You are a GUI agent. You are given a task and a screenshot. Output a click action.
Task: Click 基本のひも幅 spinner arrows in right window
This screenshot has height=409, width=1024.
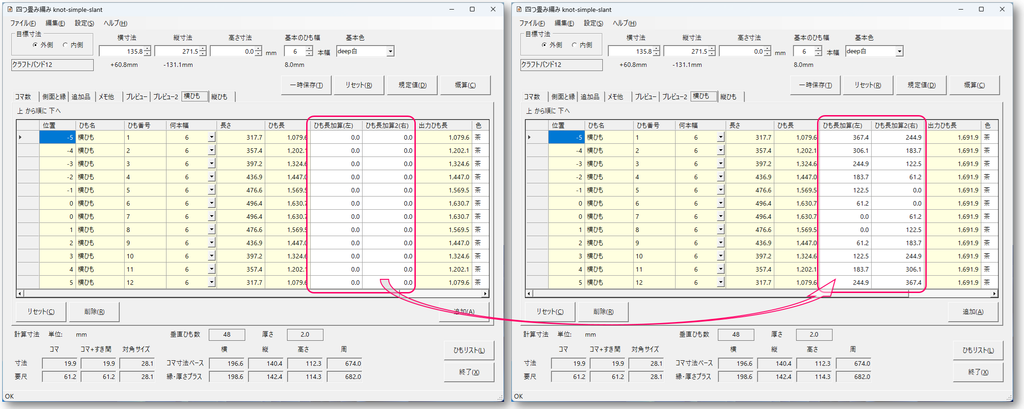[x=820, y=51]
